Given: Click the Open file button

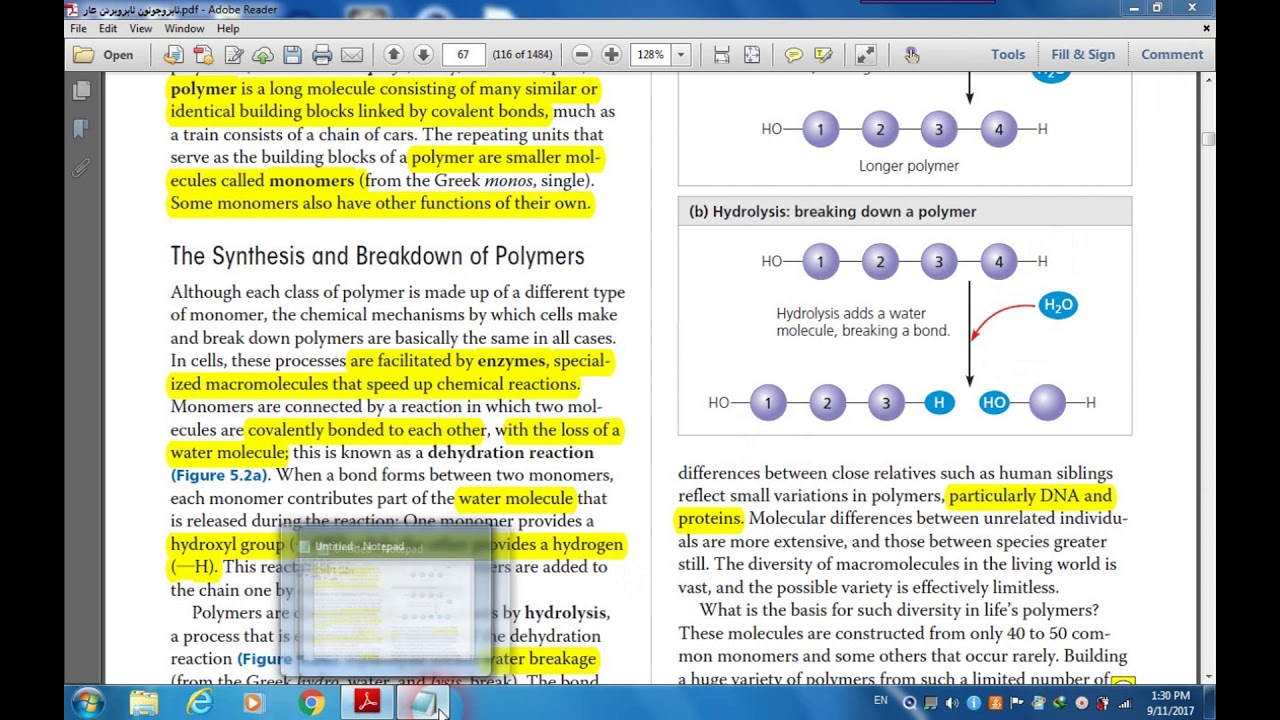Looking at the screenshot, I should 103,55.
